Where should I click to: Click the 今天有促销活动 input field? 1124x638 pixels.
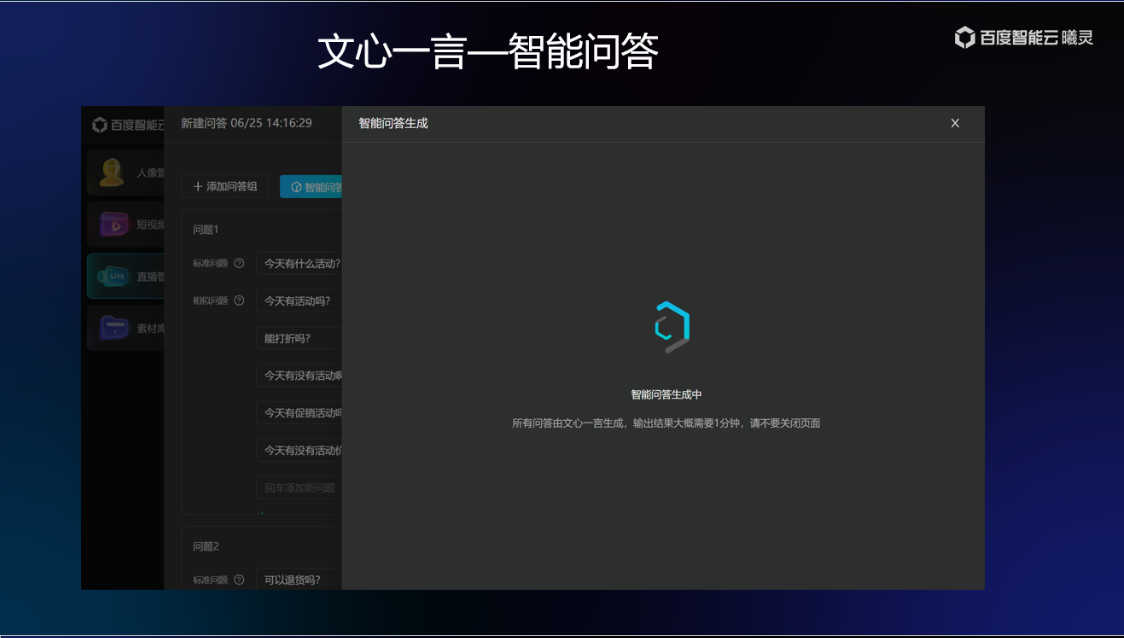[299, 413]
